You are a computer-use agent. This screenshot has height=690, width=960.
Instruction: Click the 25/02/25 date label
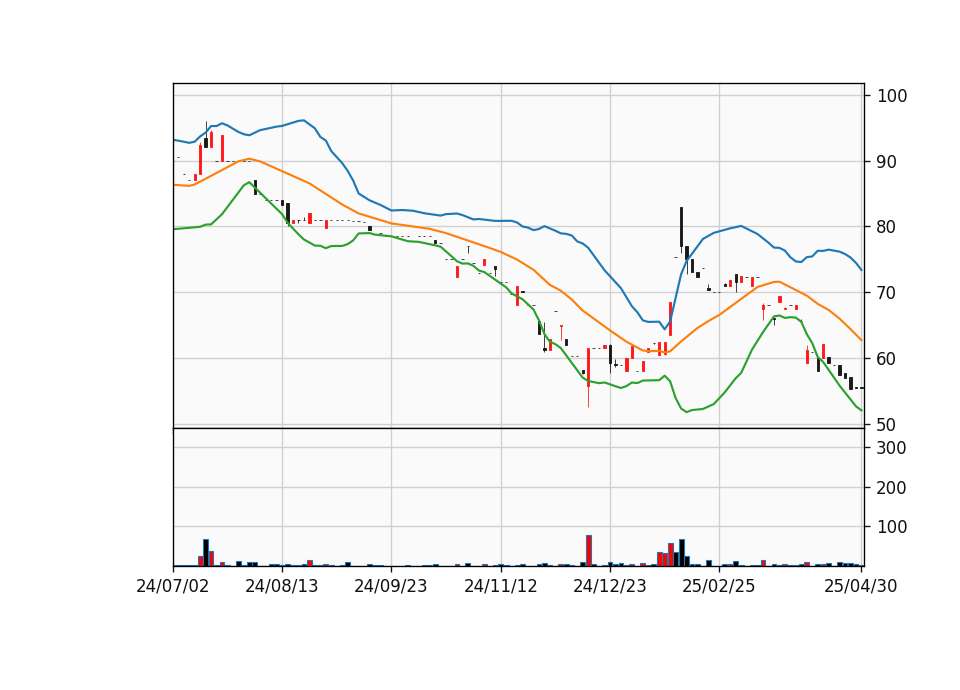tap(719, 586)
